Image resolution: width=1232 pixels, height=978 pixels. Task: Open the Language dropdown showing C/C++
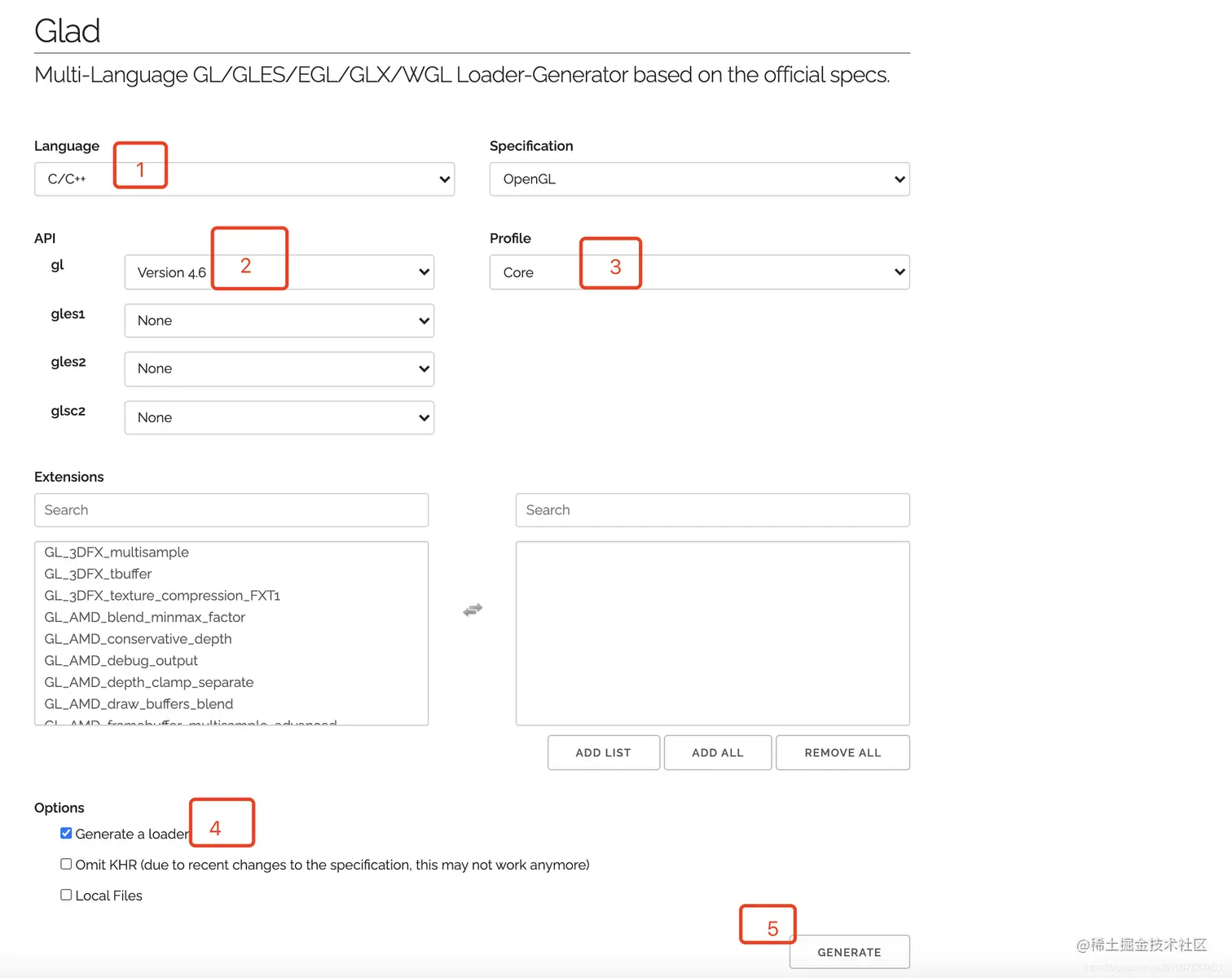click(244, 179)
